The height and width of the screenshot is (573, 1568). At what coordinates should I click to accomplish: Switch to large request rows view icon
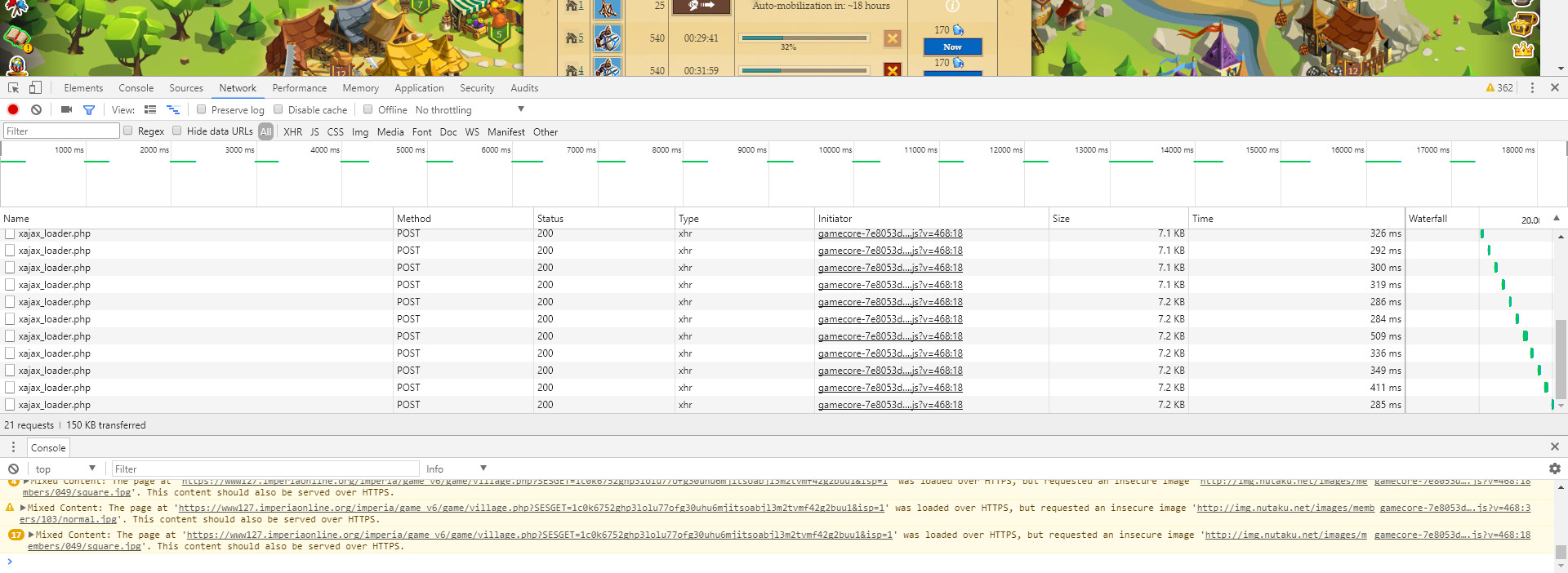pos(150,109)
